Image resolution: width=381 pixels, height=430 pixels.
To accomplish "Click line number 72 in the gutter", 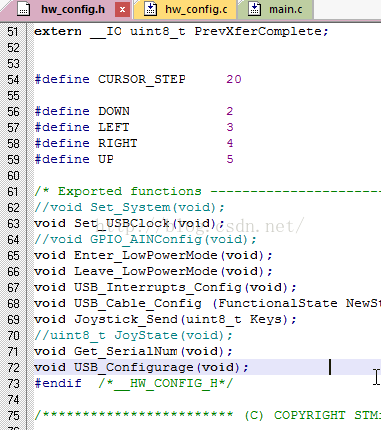I will [x=13, y=368].
